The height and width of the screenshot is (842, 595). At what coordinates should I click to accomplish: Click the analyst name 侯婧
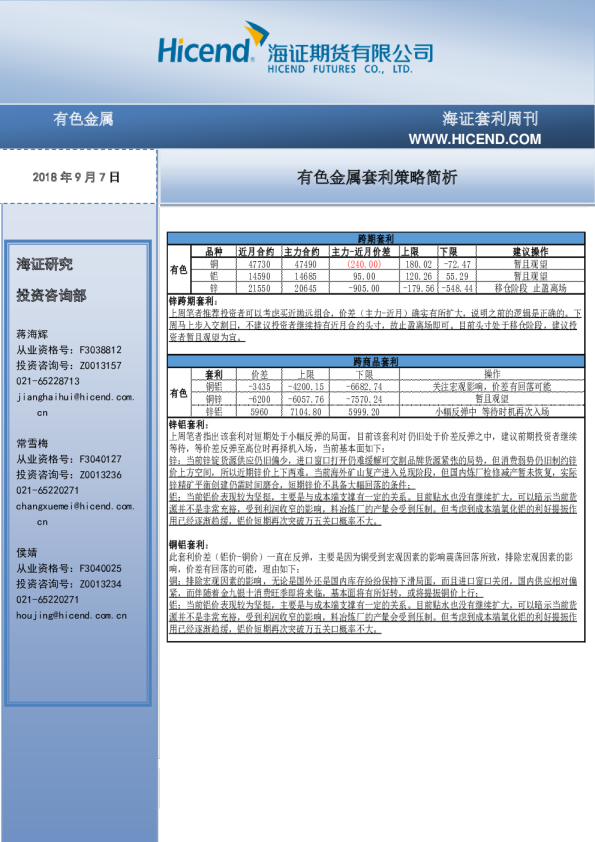point(27,552)
